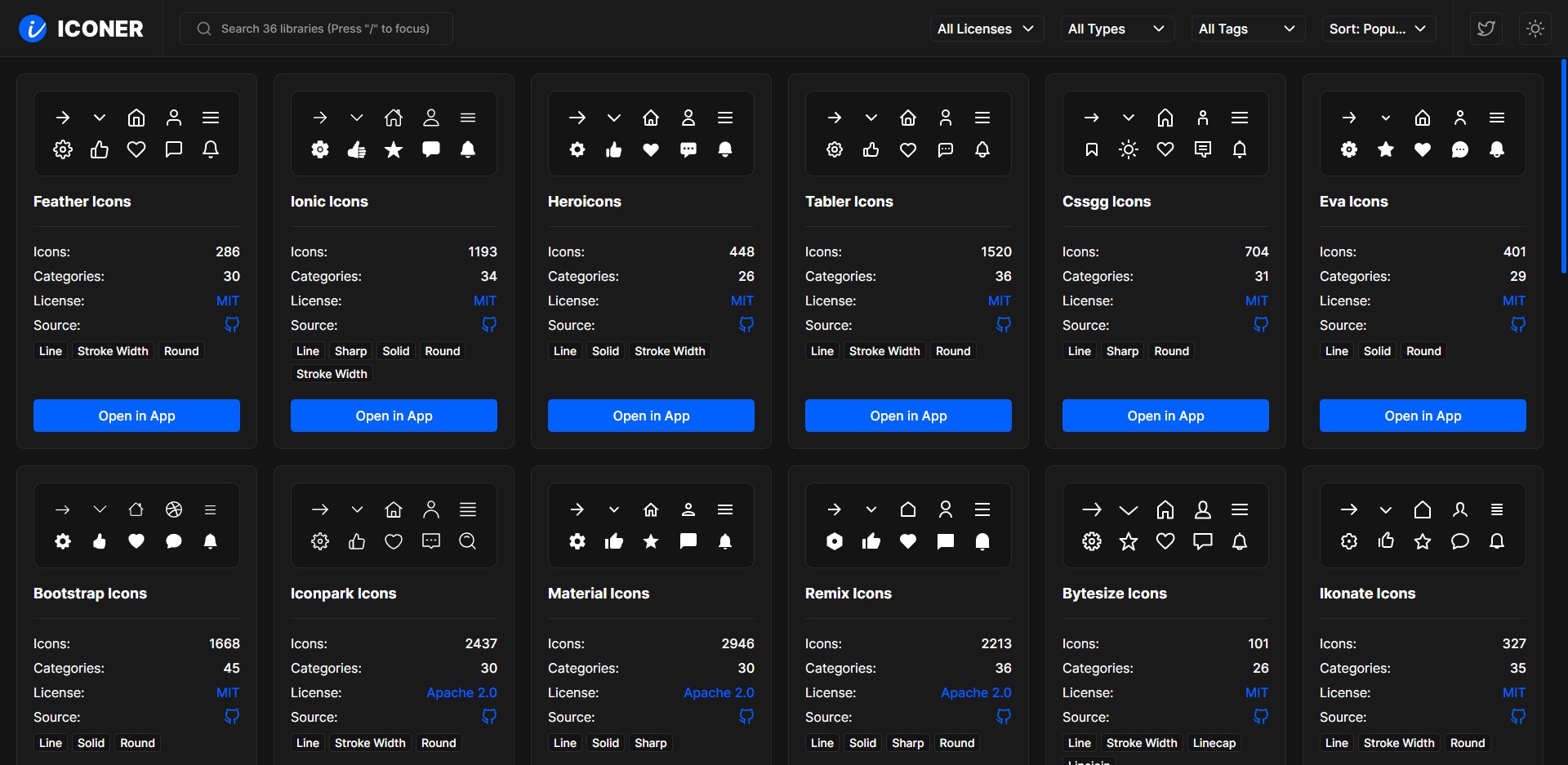The height and width of the screenshot is (765, 1568).
Task: Click the Ikonate Icons preview thumbnail
Action: [1423, 525]
